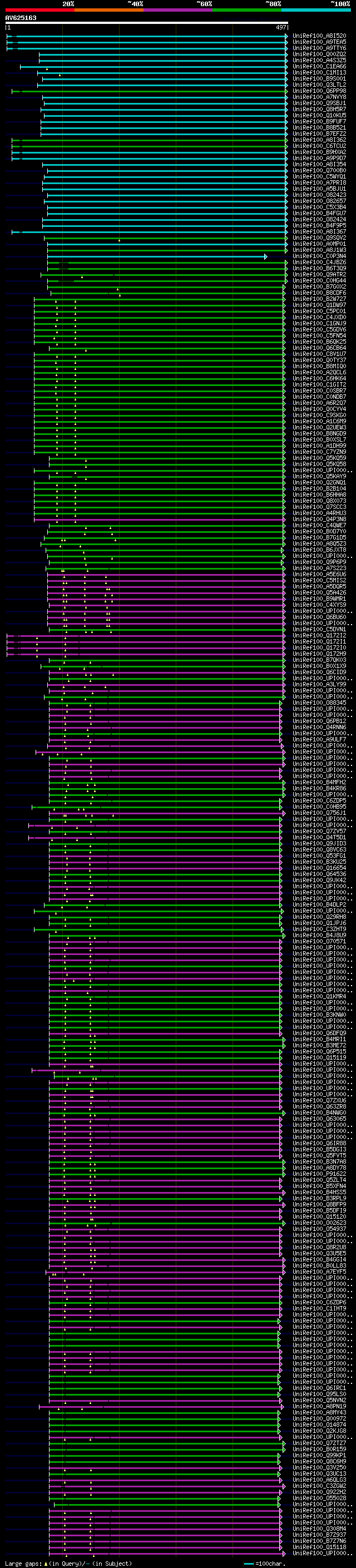356x1568 pixels.
Task: Select hit label UniRef100_B0XSL7
Action: [x=319, y=439]
